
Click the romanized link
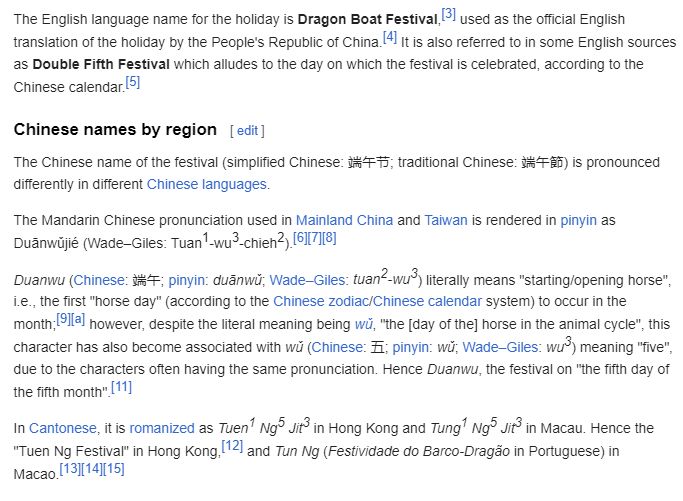tap(163, 428)
